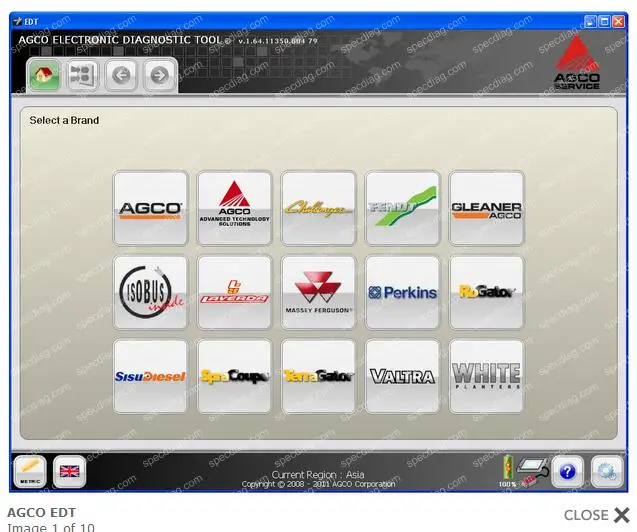Select the White Planters brand tile
The image size is (637, 532).
click(486, 376)
